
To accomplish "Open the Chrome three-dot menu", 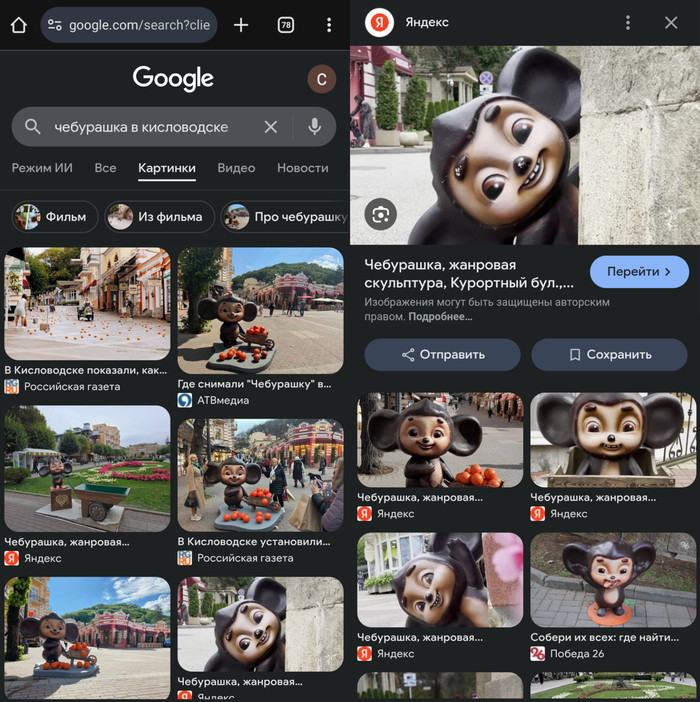I will [329, 25].
